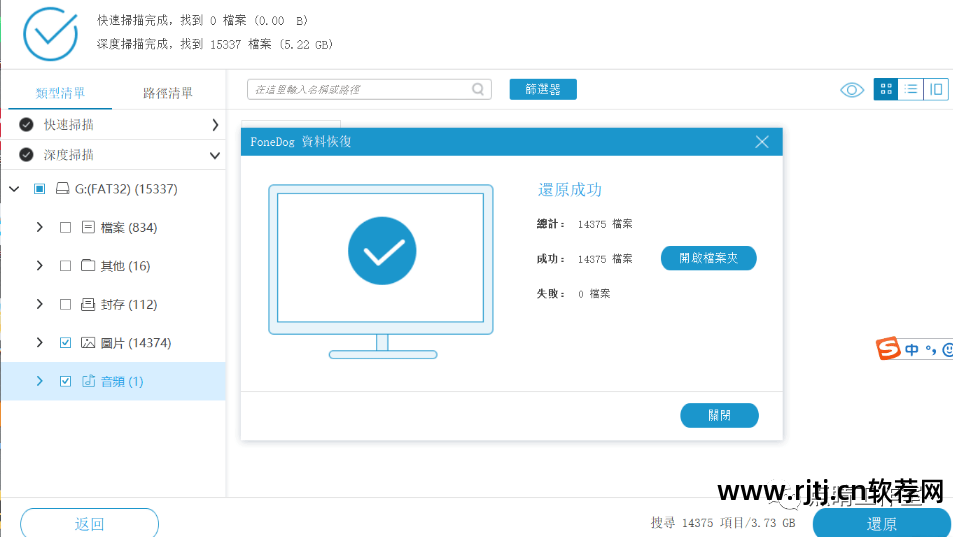Click the 返回 back button

coord(89,524)
